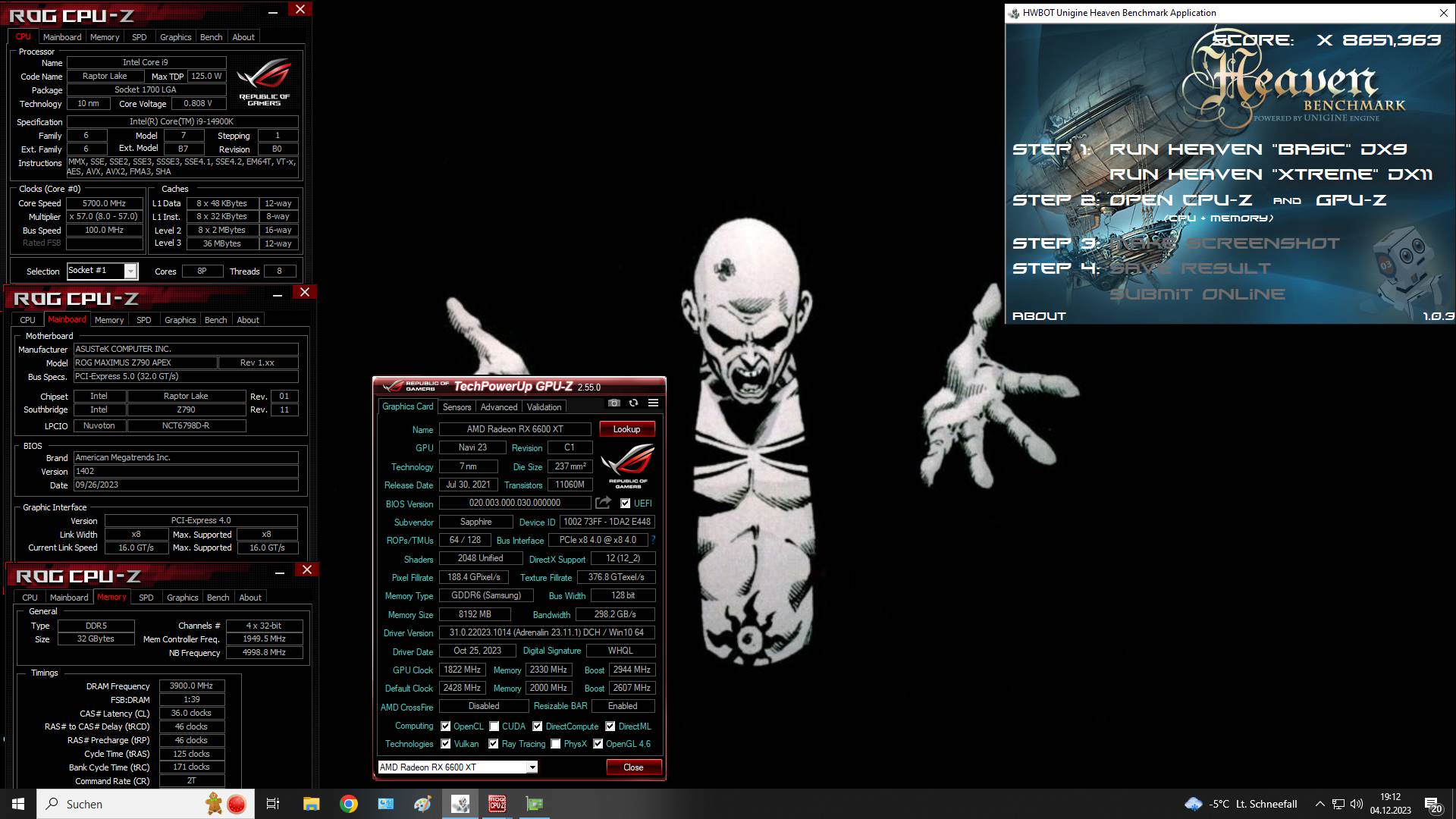Viewport: 1456px width, 819px height.
Task: Switch to GPU-Z Advanced tab
Action: 499,407
